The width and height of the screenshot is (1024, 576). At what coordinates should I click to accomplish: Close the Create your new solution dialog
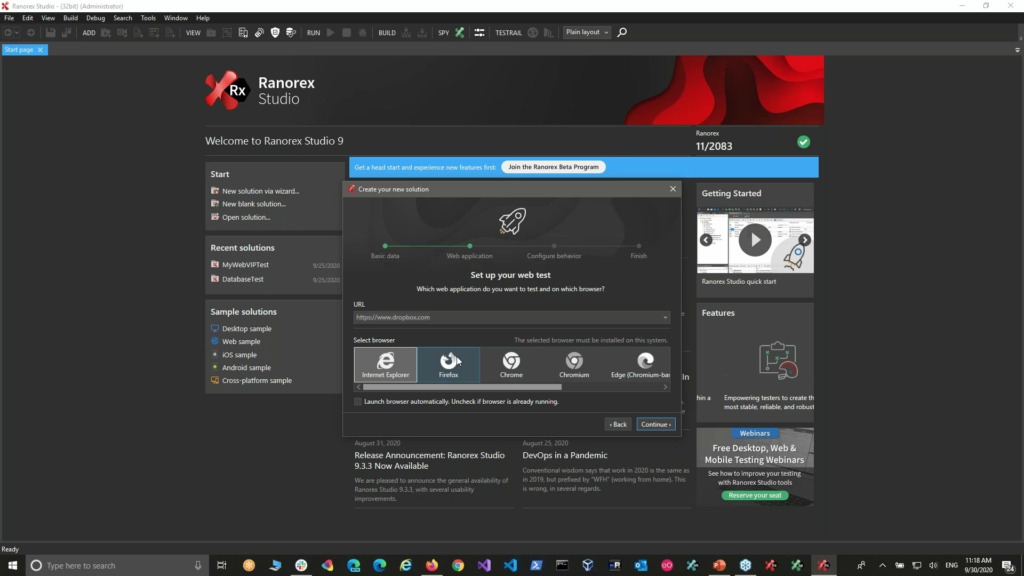(x=673, y=189)
